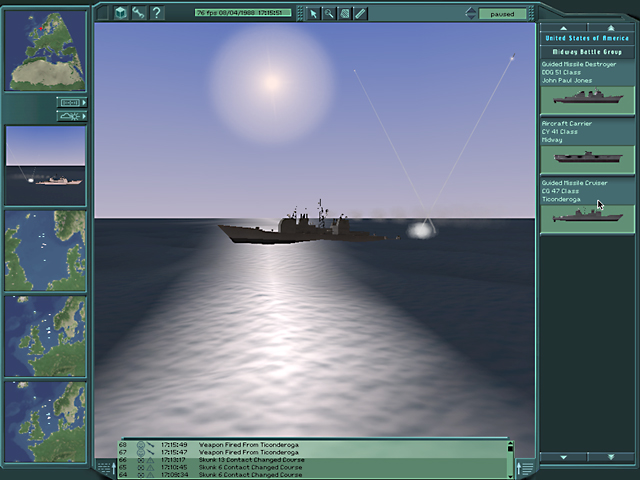
Task: Click the toolbar grip dots left of pointer tool
Action: pyautogui.click(x=300, y=14)
